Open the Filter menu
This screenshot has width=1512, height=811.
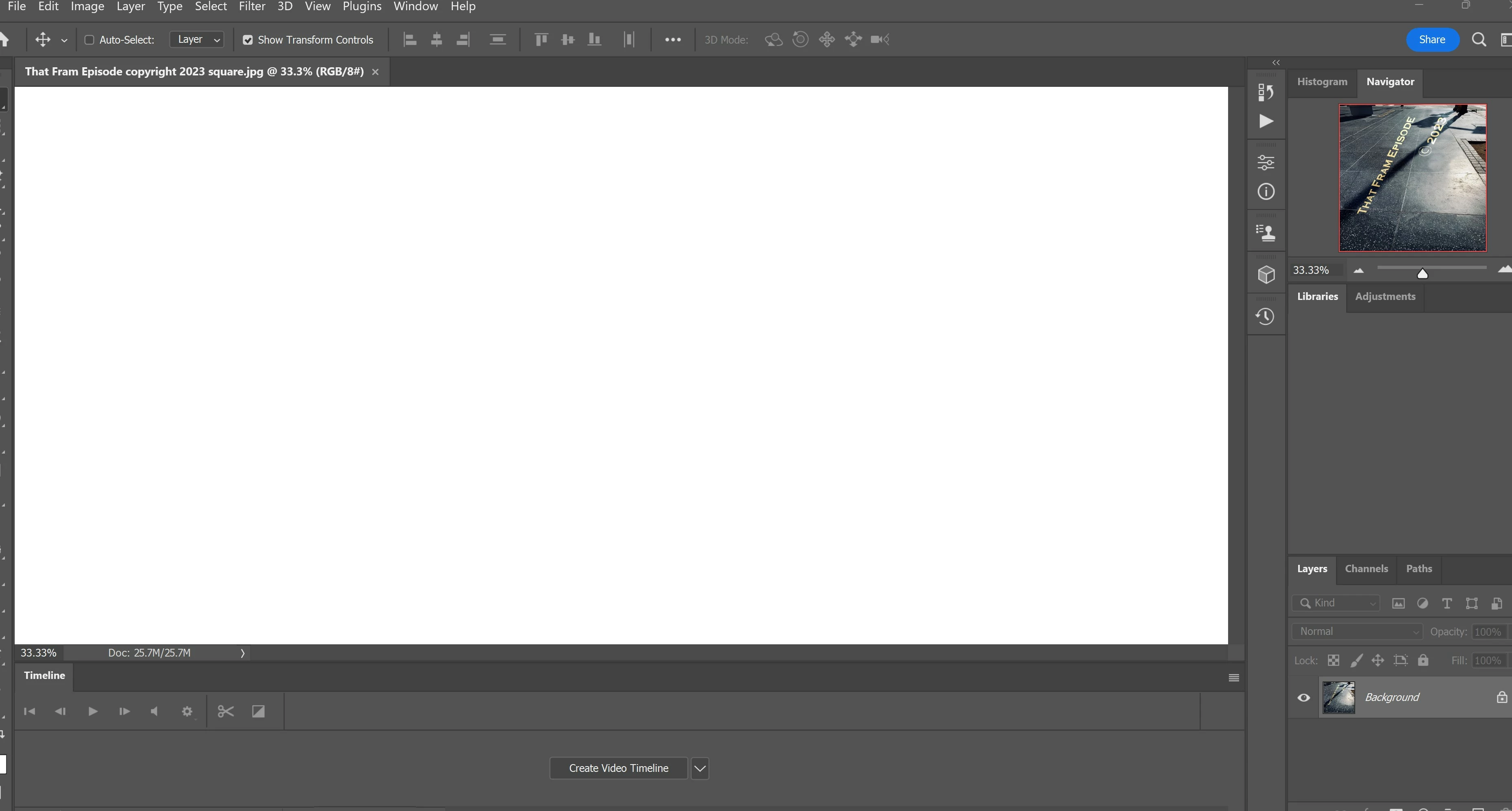pyautogui.click(x=251, y=7)
